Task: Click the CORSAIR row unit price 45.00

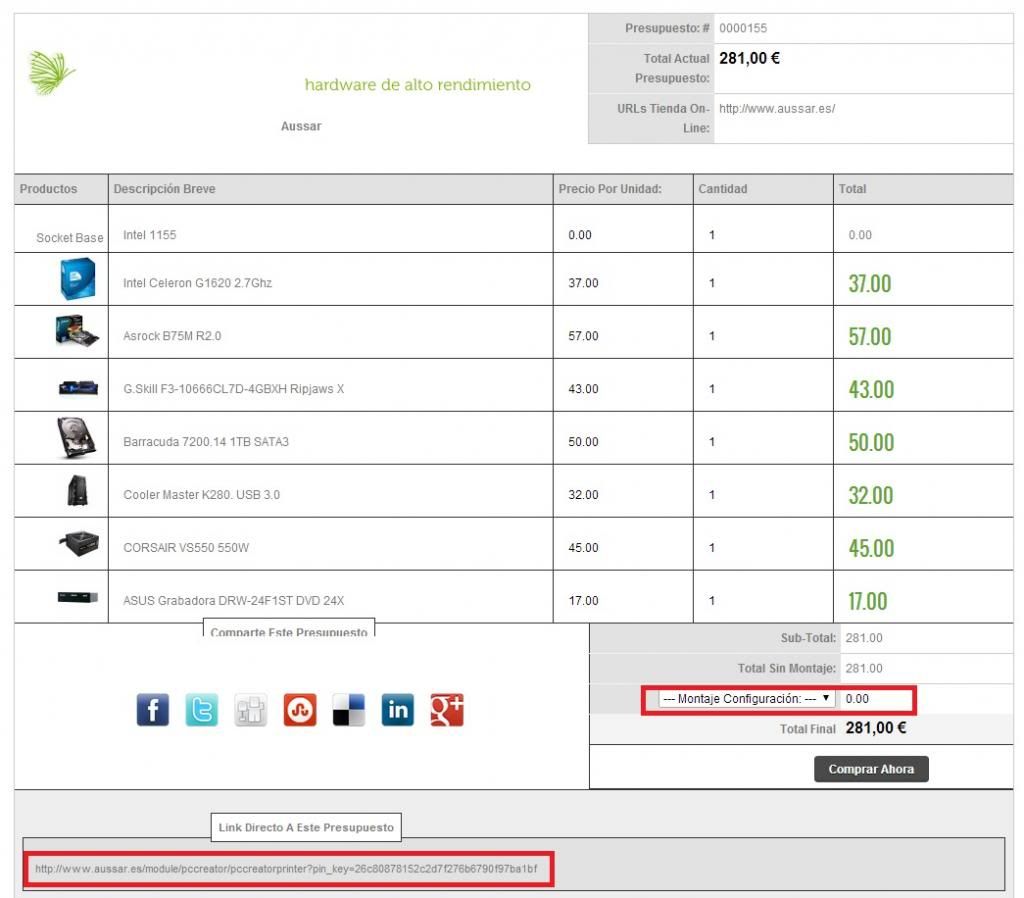Action: click(x=583, y=547)
